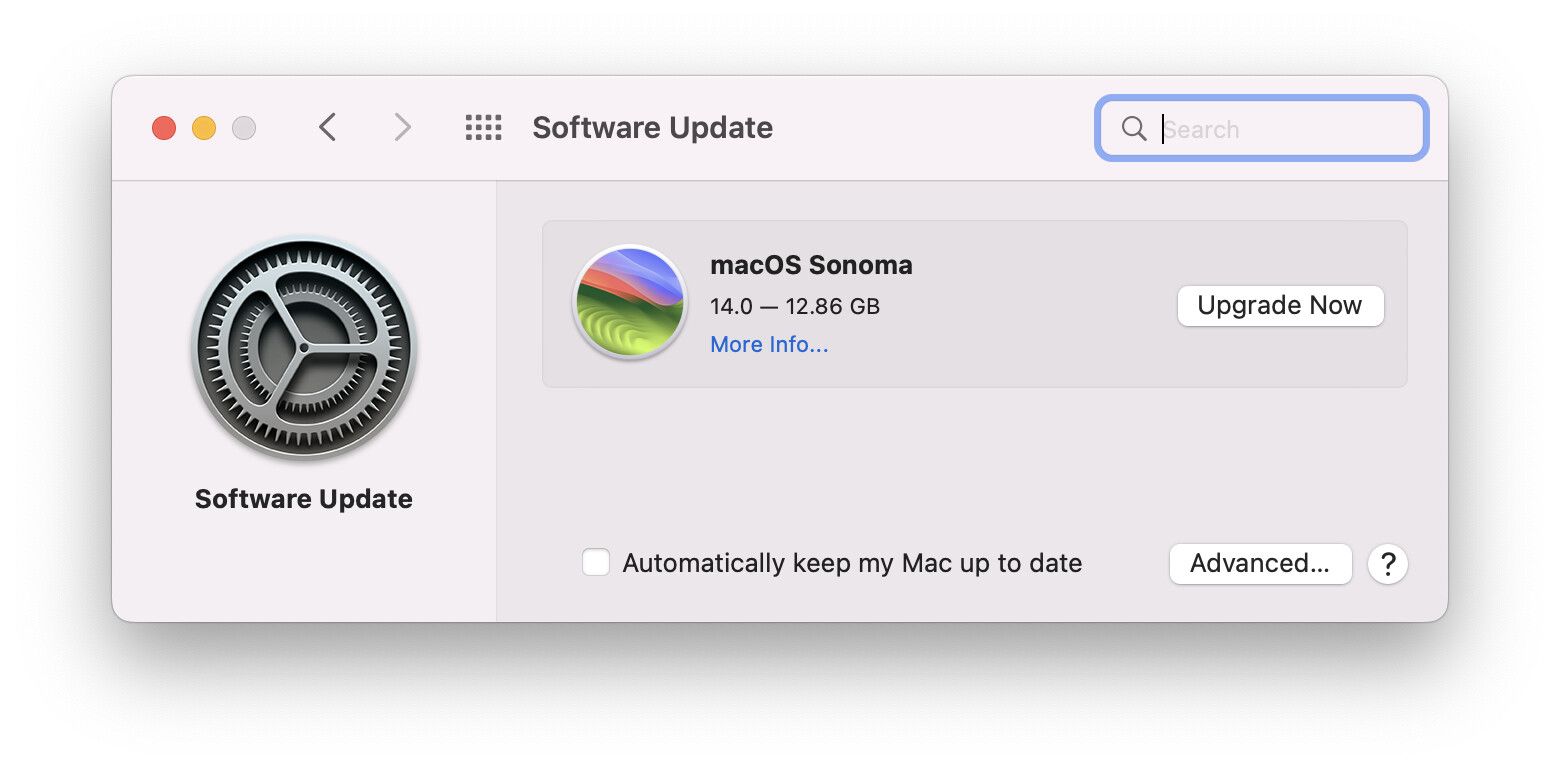
Task: Go forward using the right chevron
Action: point(402,128)
